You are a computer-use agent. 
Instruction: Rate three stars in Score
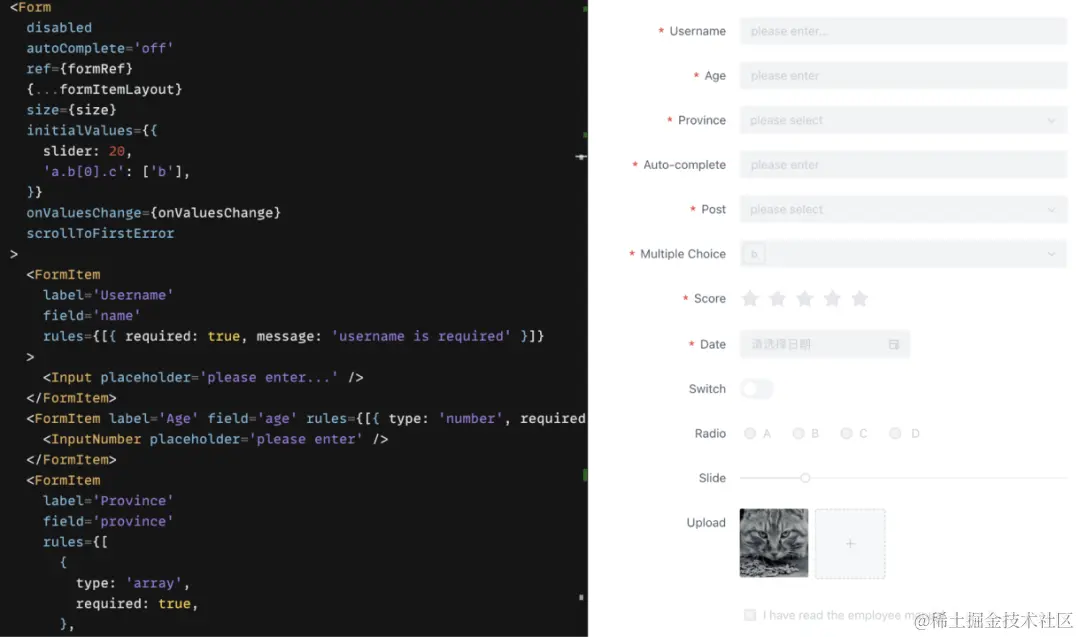tap(804, 298)
